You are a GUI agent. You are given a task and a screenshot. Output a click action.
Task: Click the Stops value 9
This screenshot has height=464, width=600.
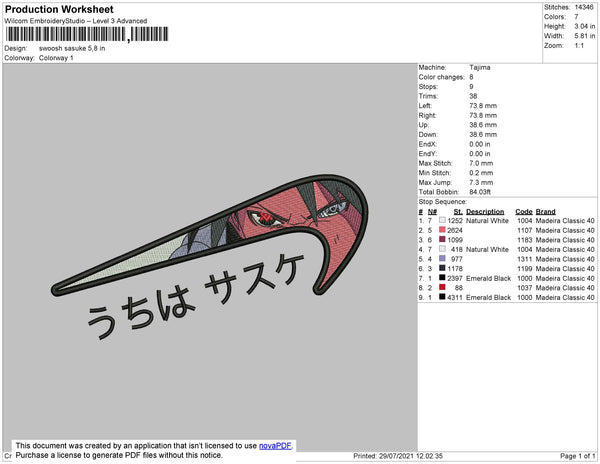[x=471, y=86]
